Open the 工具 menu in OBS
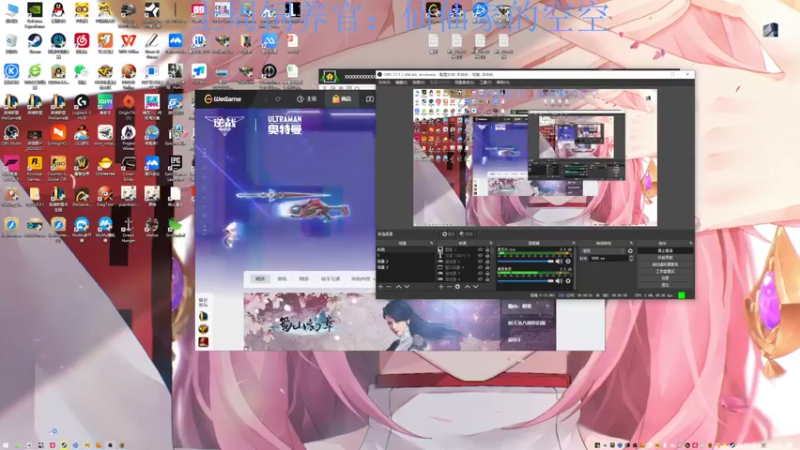 (485, 82)
